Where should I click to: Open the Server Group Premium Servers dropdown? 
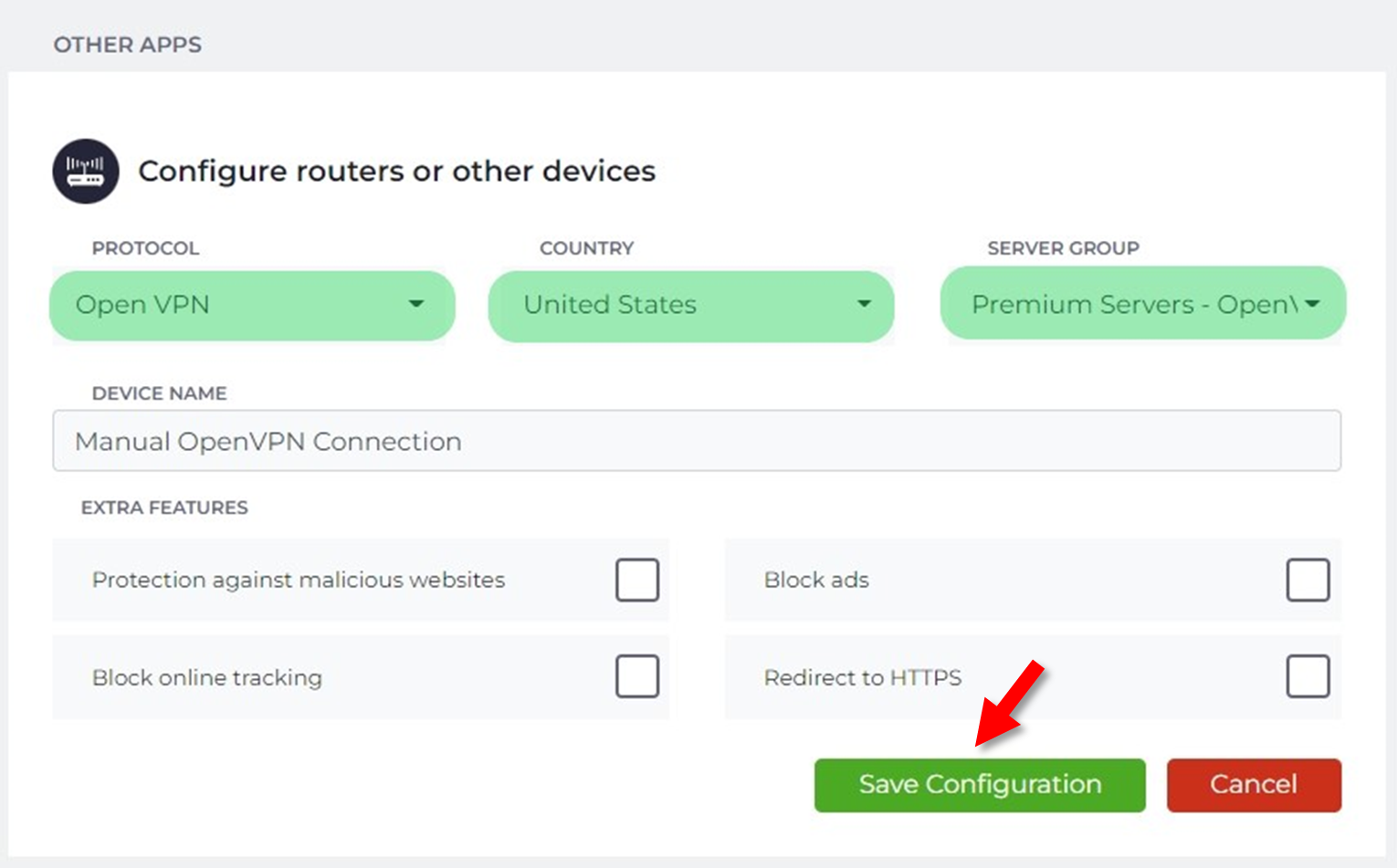coord(1143,304)
